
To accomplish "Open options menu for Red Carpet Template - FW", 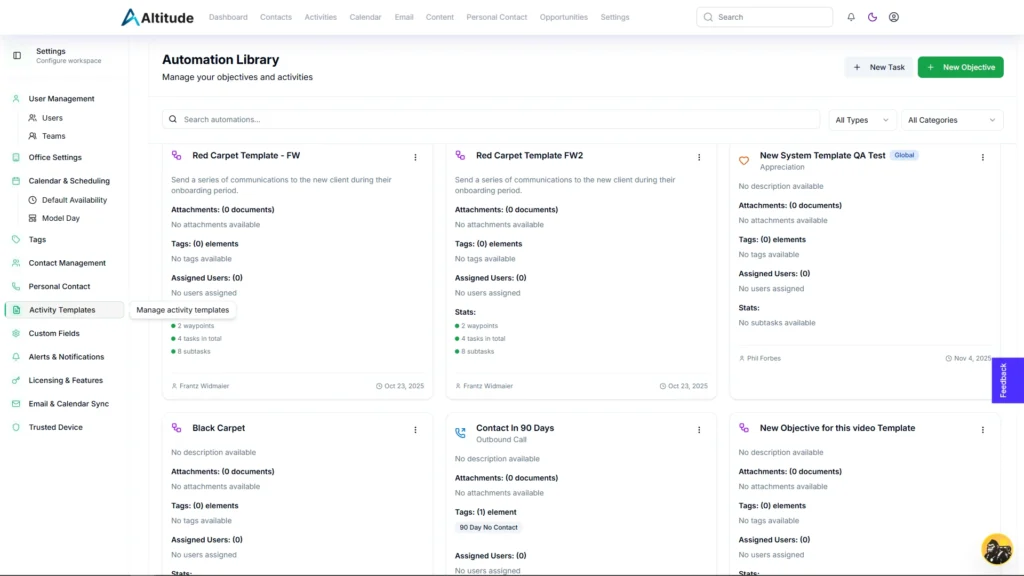I will (x=415, y=157).
